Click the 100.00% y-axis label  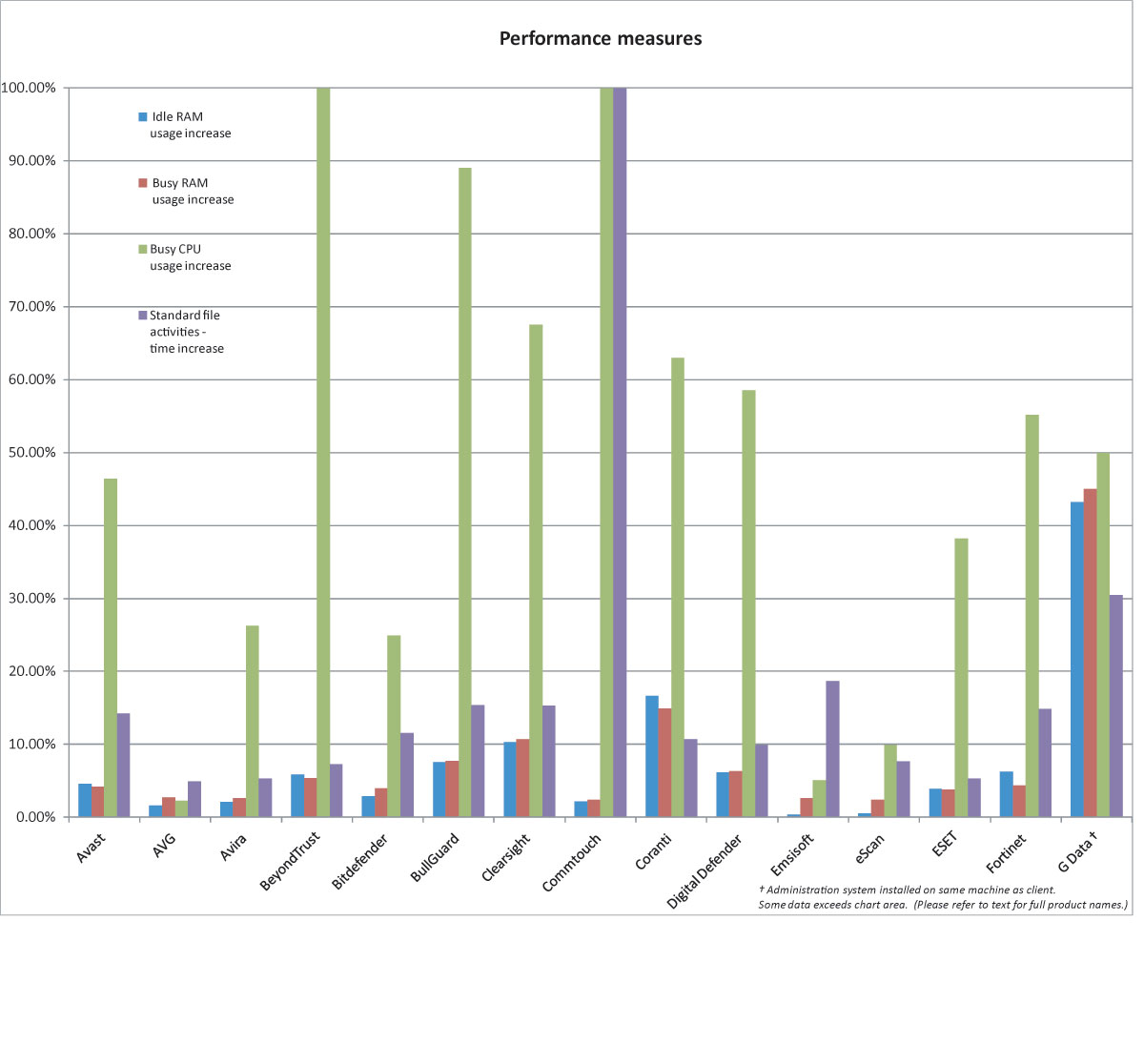click(29, 88)
